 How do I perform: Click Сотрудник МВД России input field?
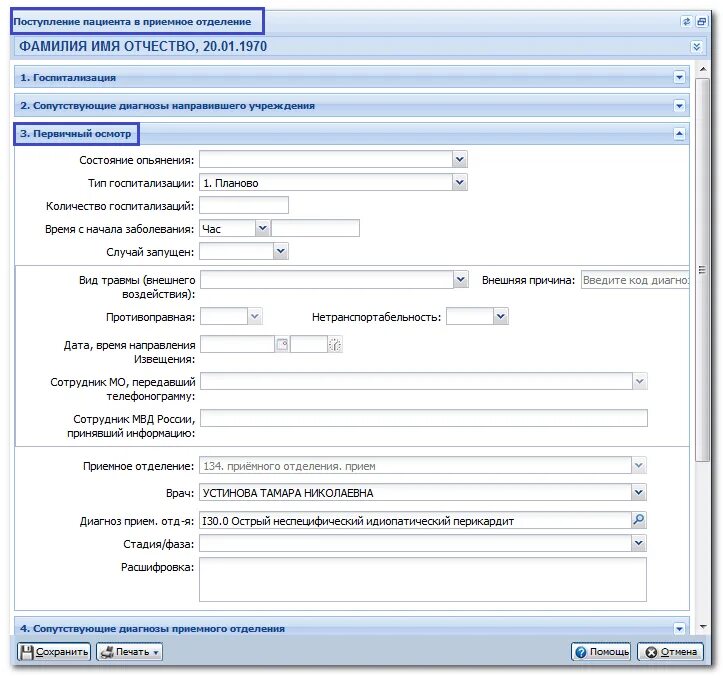pyautogui.click(x=424, y=418)
